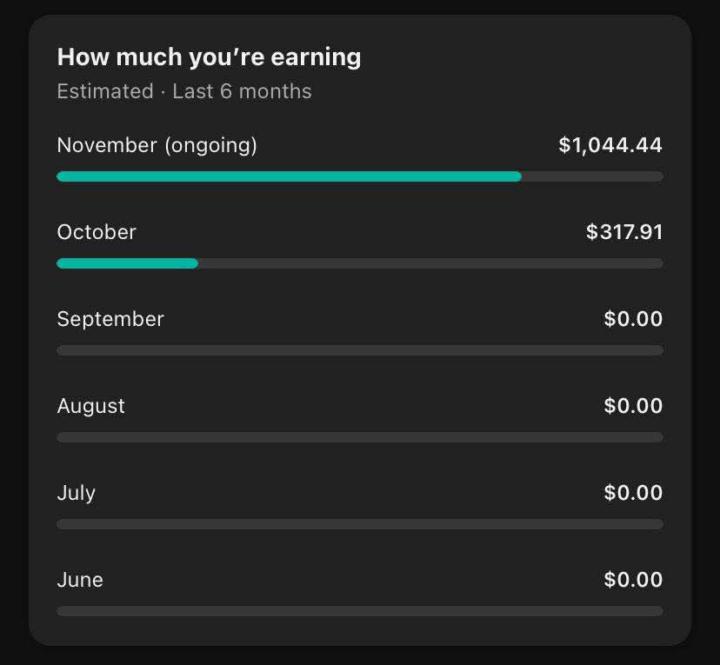The image size is (720, 665).
Task: Click the empty July progress bar
Action: [360, 524]
